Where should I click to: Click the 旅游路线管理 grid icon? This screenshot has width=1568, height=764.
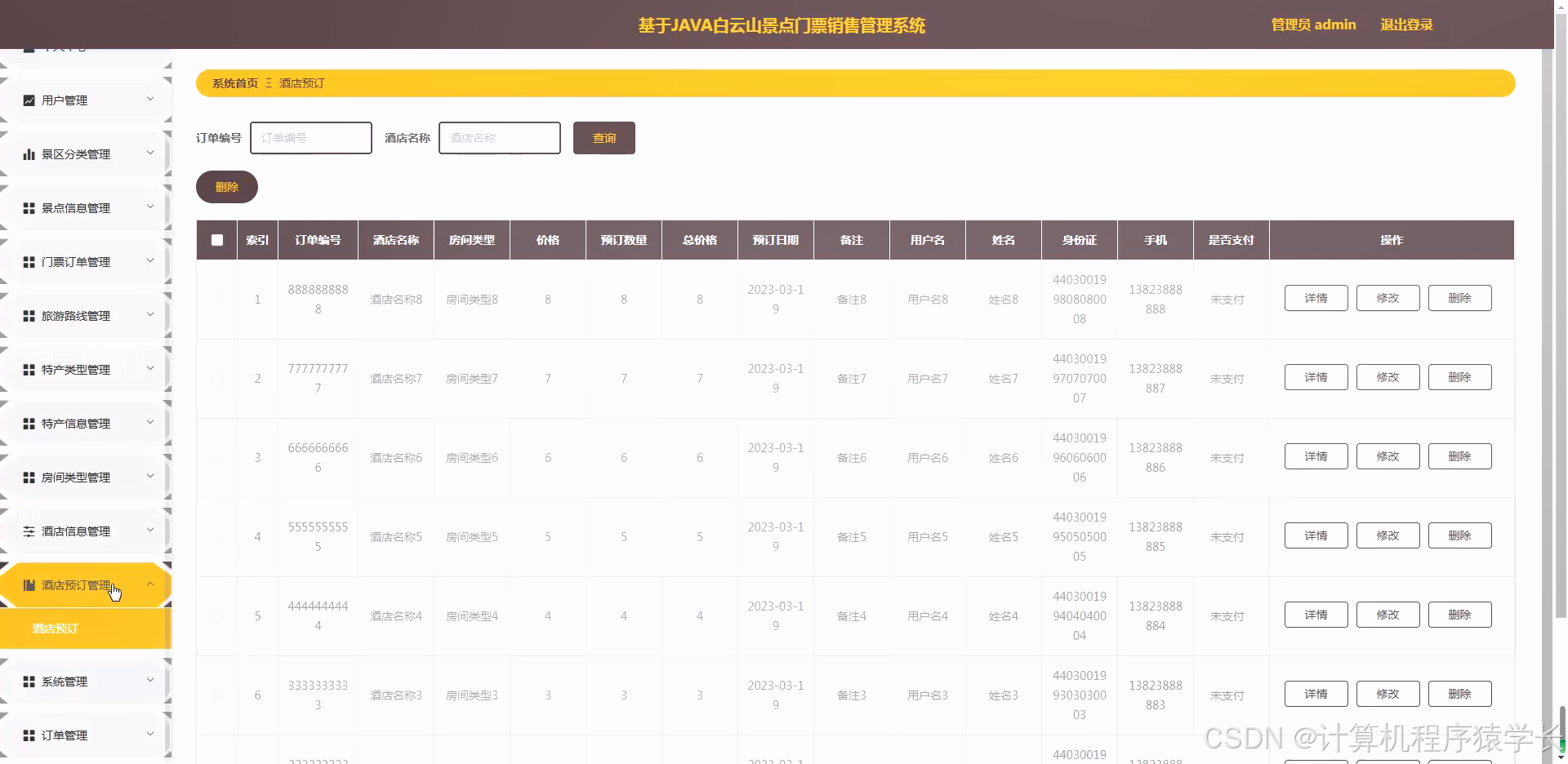(x=29, y=316)
